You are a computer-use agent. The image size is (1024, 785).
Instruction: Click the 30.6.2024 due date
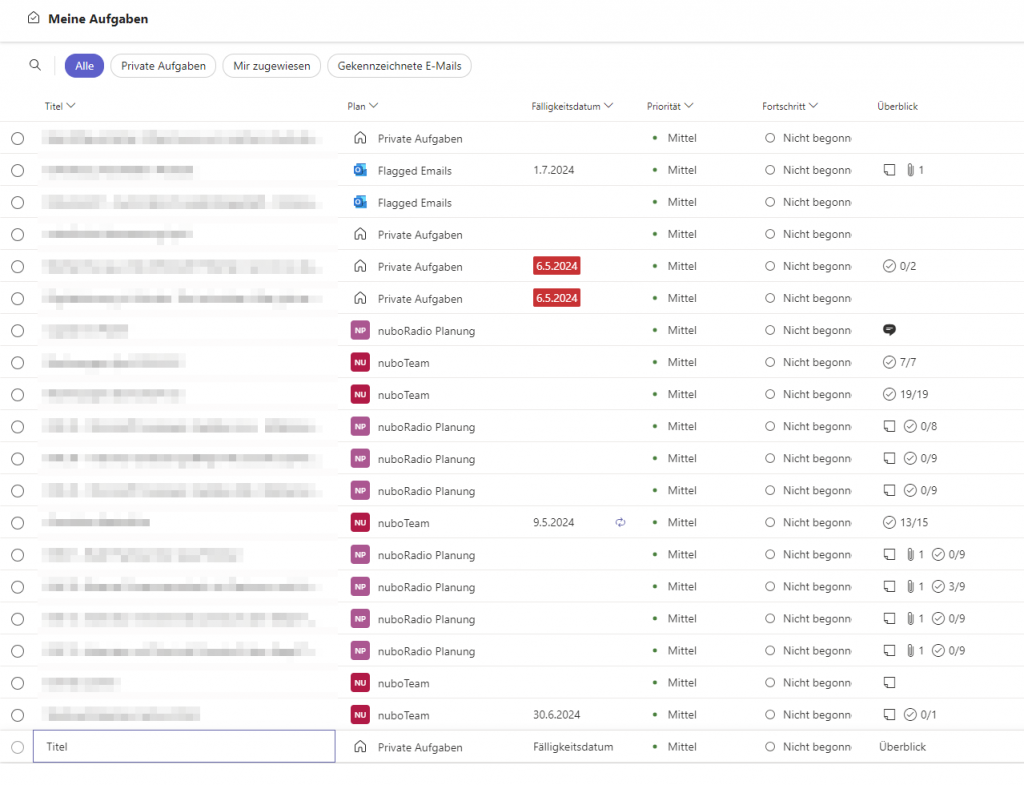[556, 714]
